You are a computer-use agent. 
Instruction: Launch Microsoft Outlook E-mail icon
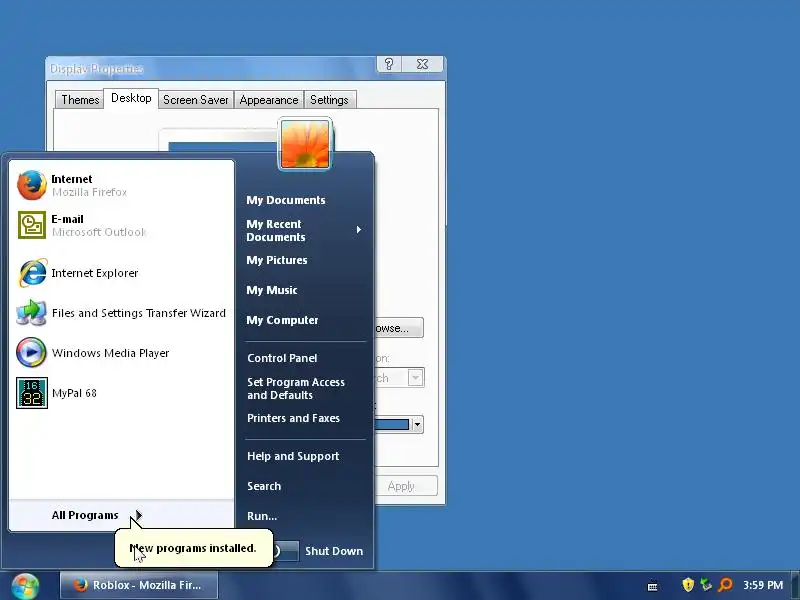[x=32, y=224]
